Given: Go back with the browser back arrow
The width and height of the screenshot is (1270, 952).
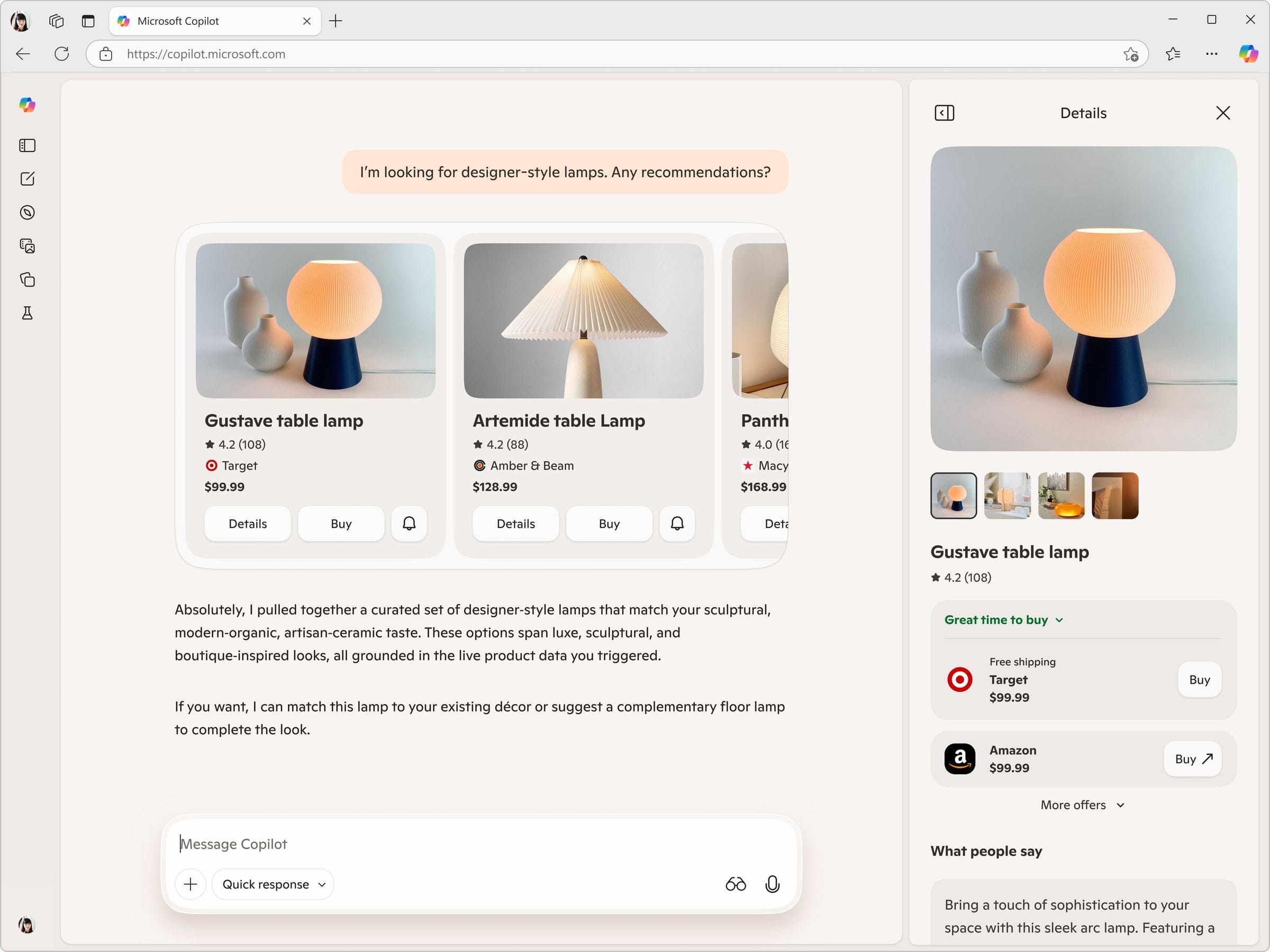Looking at the screenshot, I should [x=23, y=54].
